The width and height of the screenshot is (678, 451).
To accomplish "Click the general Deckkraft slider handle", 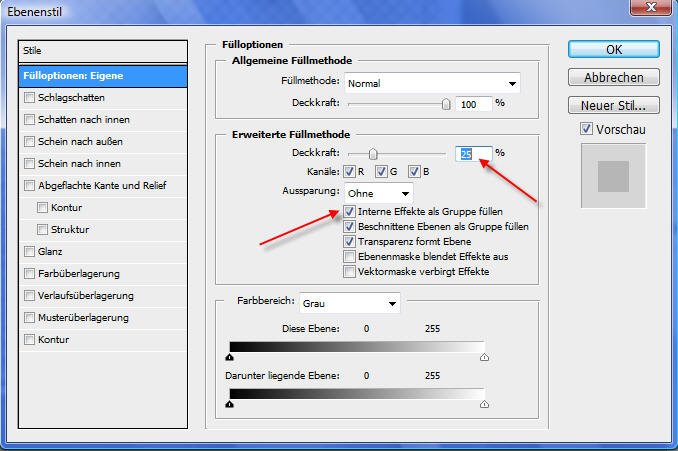I will tap(446, 103).
